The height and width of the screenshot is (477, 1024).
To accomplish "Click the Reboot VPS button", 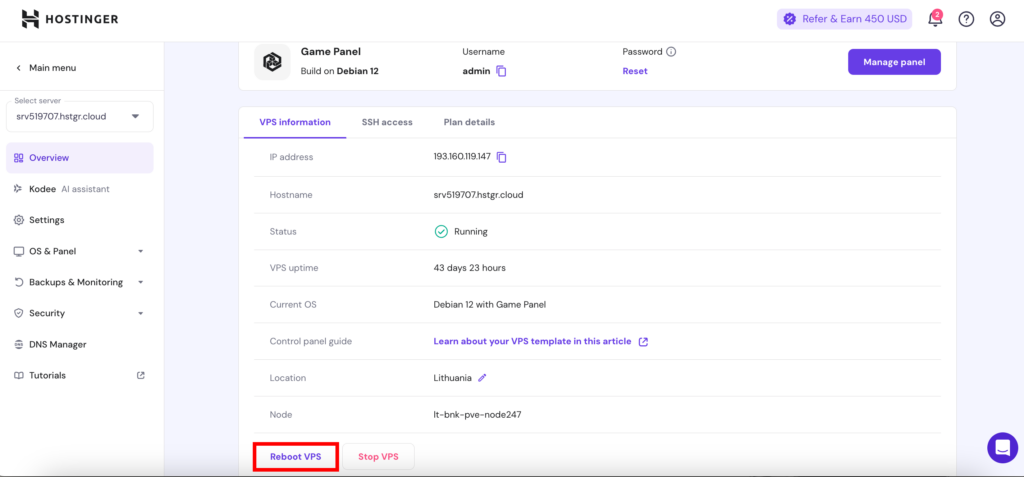I will [296, 457].
